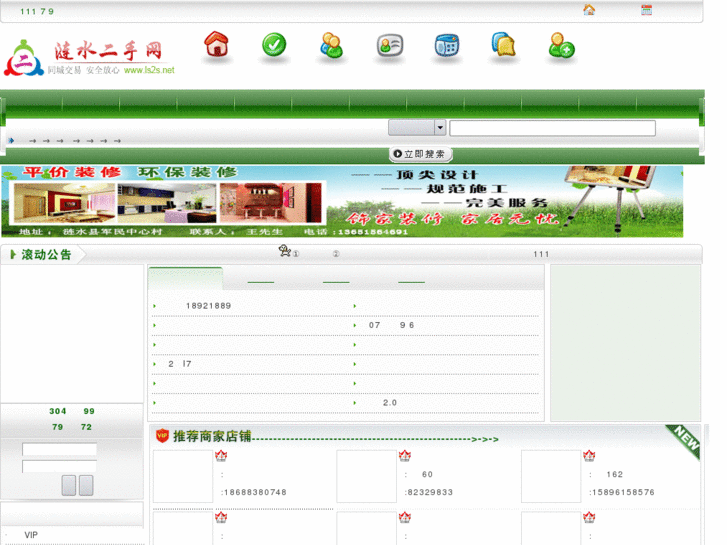
Task: Open the listing containing 18921889
Action: pyautogui.click(x=208, y=306)
